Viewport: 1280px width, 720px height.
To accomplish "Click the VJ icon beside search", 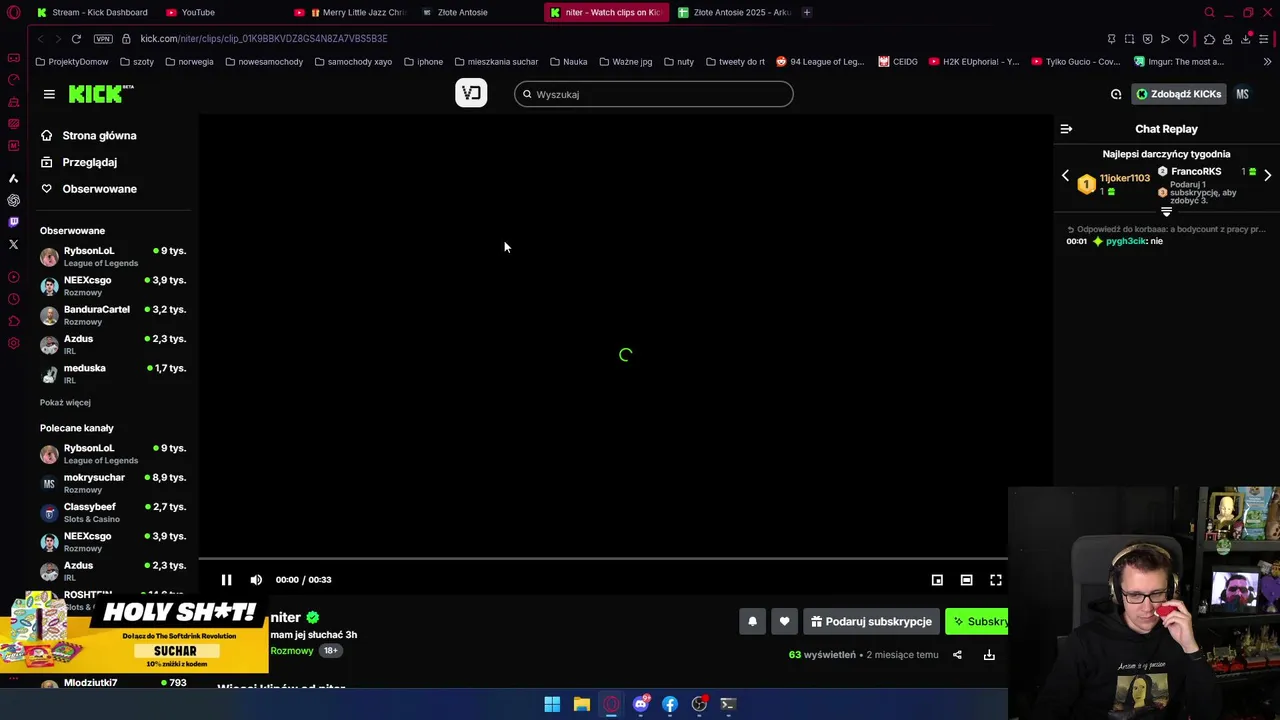I will [x=471, y=93].
